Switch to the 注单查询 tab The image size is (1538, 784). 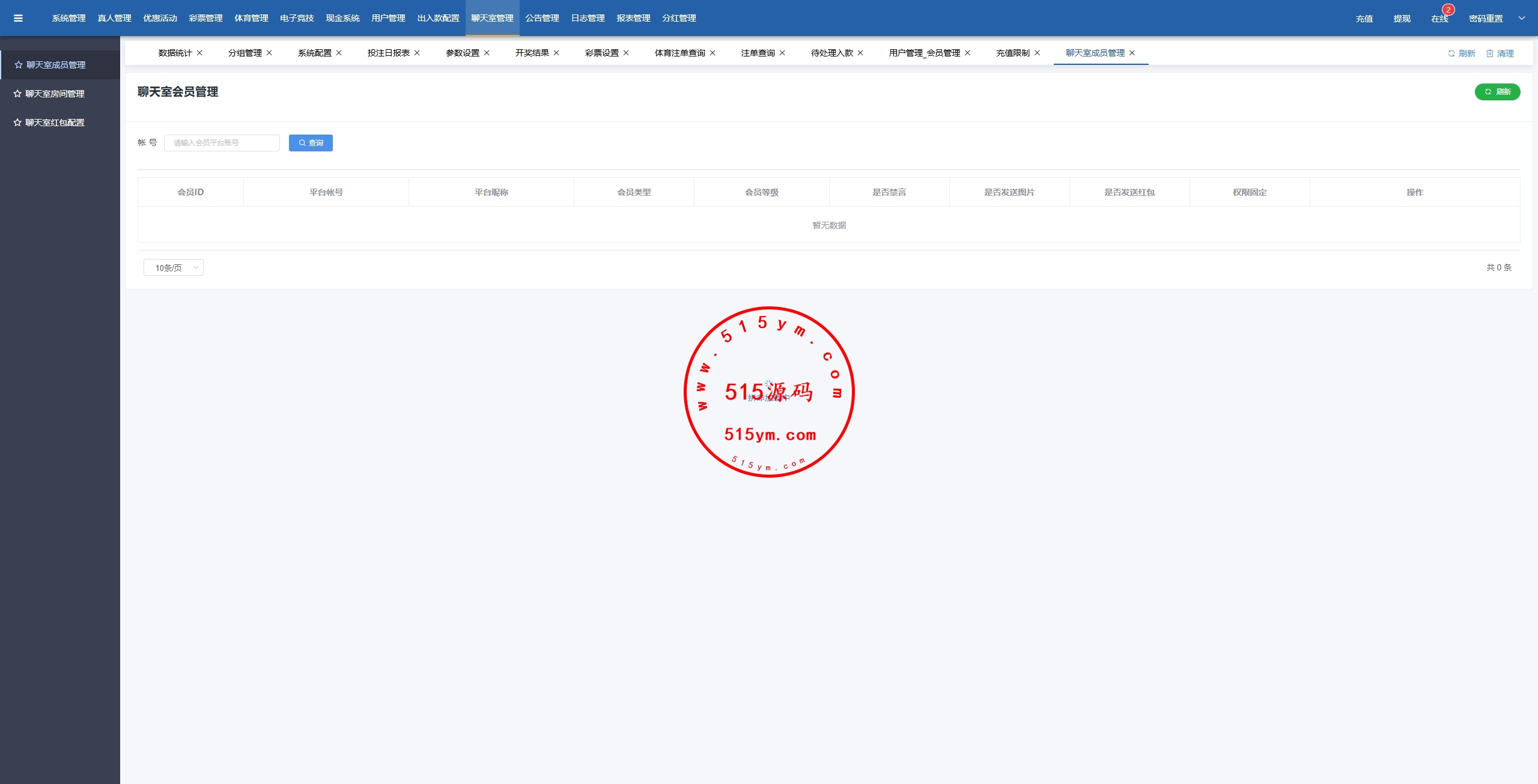[758, 53]
